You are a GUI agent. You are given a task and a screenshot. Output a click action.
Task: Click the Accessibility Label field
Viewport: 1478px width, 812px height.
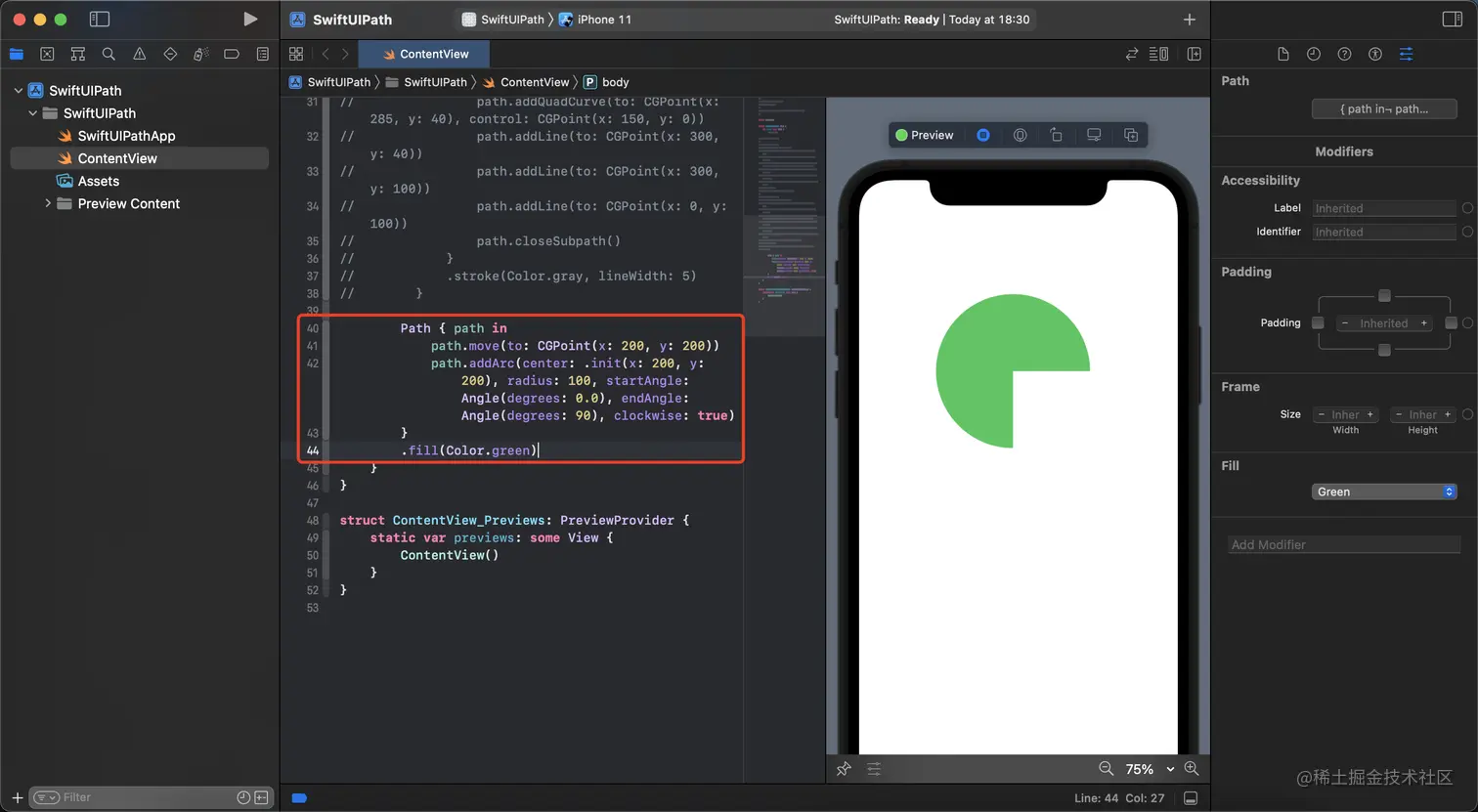1385,208
